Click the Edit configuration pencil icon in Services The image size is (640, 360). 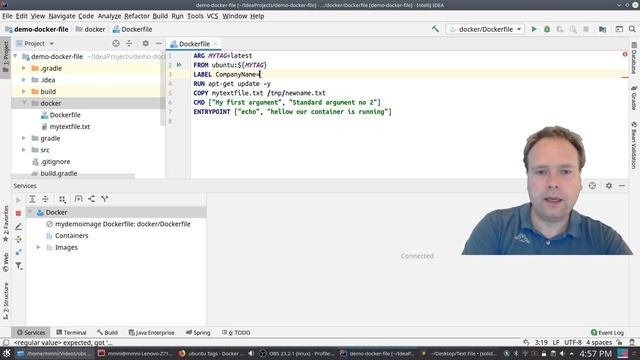(x=18, y=226)
